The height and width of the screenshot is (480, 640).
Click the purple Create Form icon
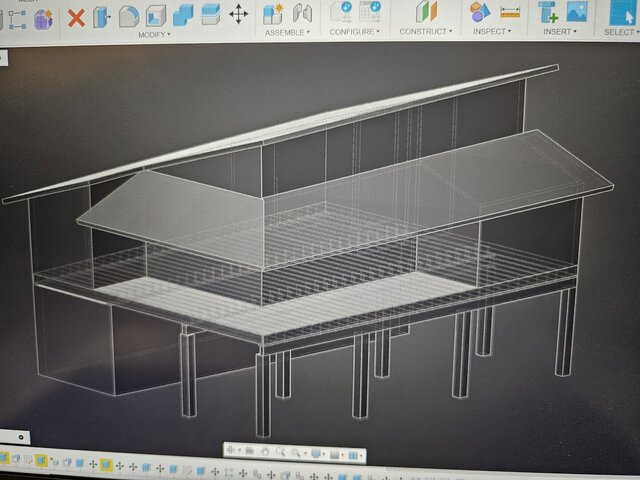click(43, 20)
